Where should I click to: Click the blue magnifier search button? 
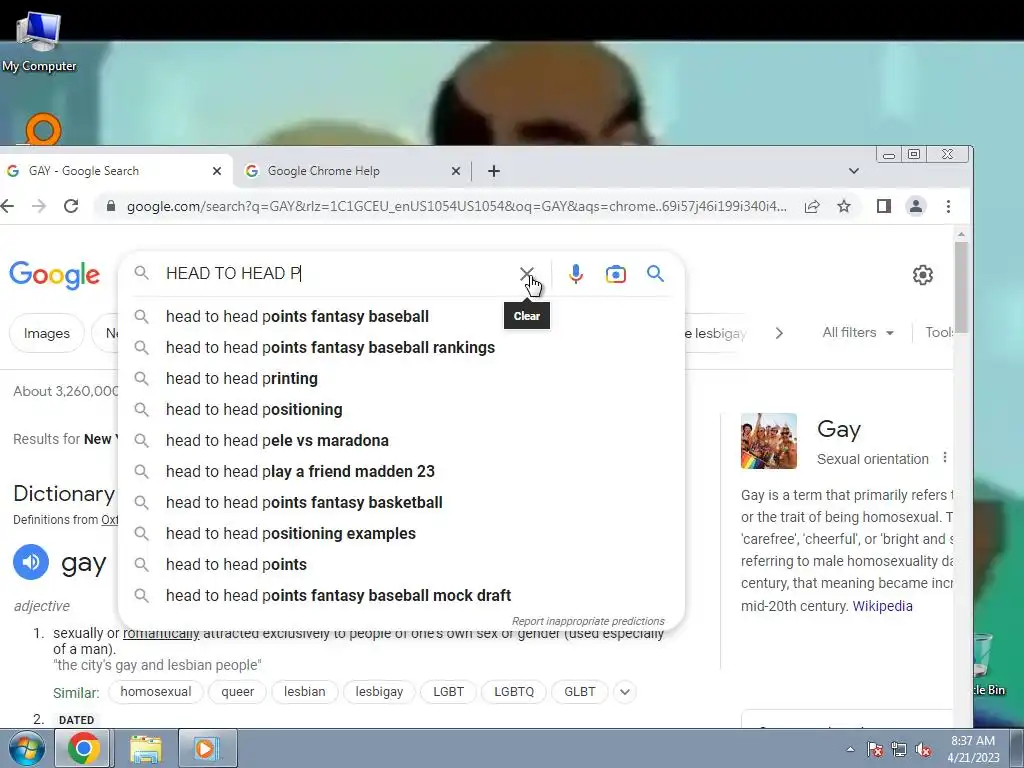[655, 274]
